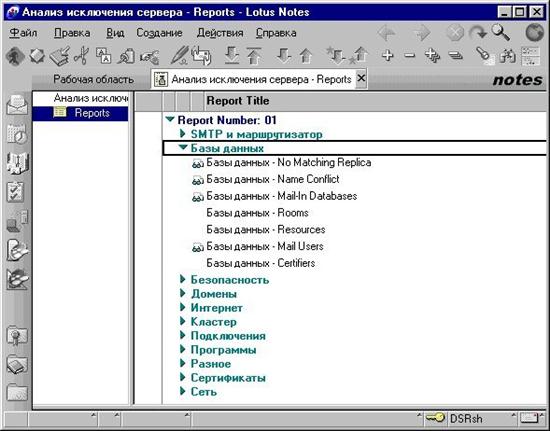
Task: Click the flashlight search toolbar icon
Action: coord(485,56)
